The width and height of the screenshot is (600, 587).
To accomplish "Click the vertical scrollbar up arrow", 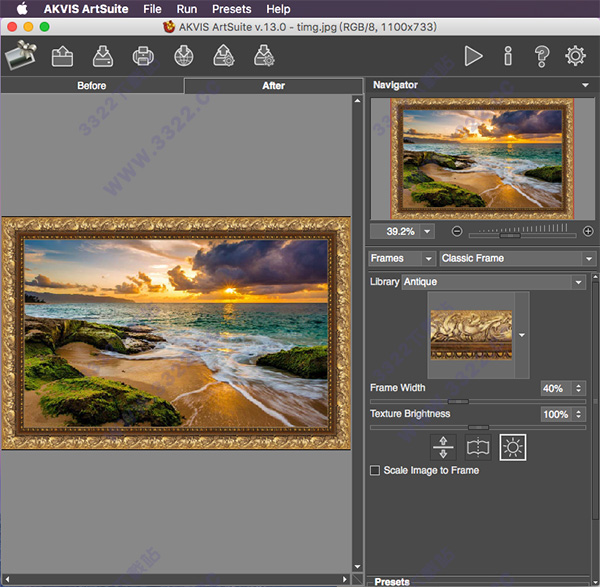I will [357, 101].
